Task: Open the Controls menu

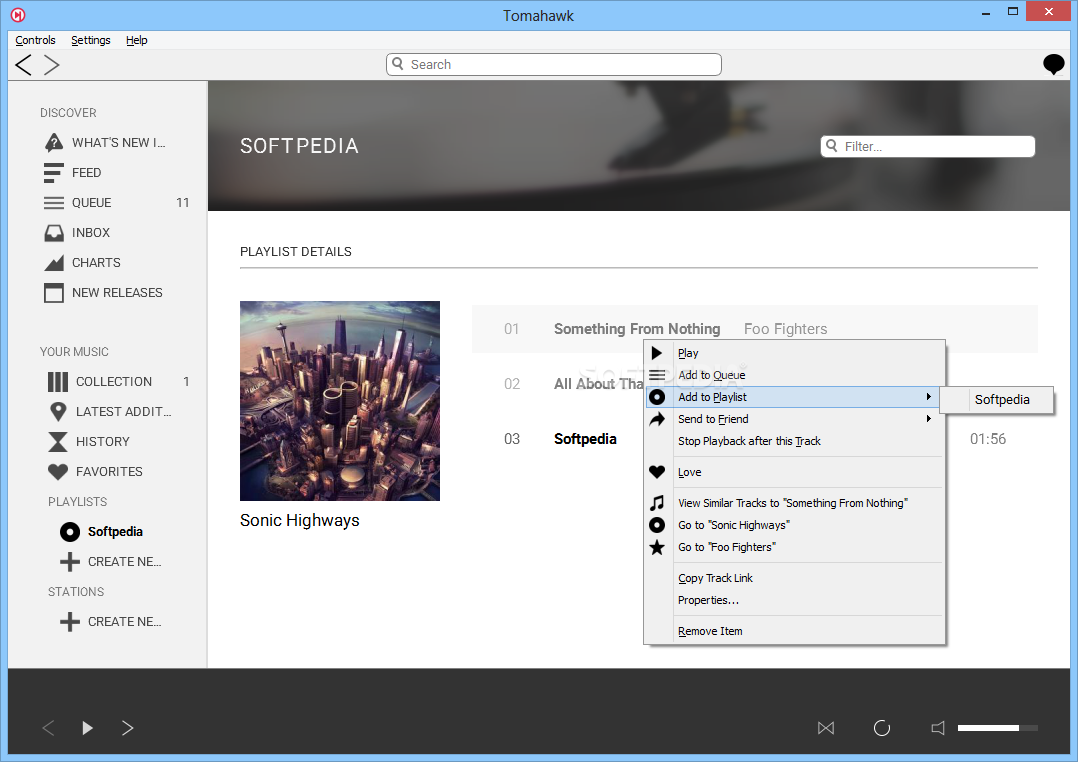Action: 35,40
